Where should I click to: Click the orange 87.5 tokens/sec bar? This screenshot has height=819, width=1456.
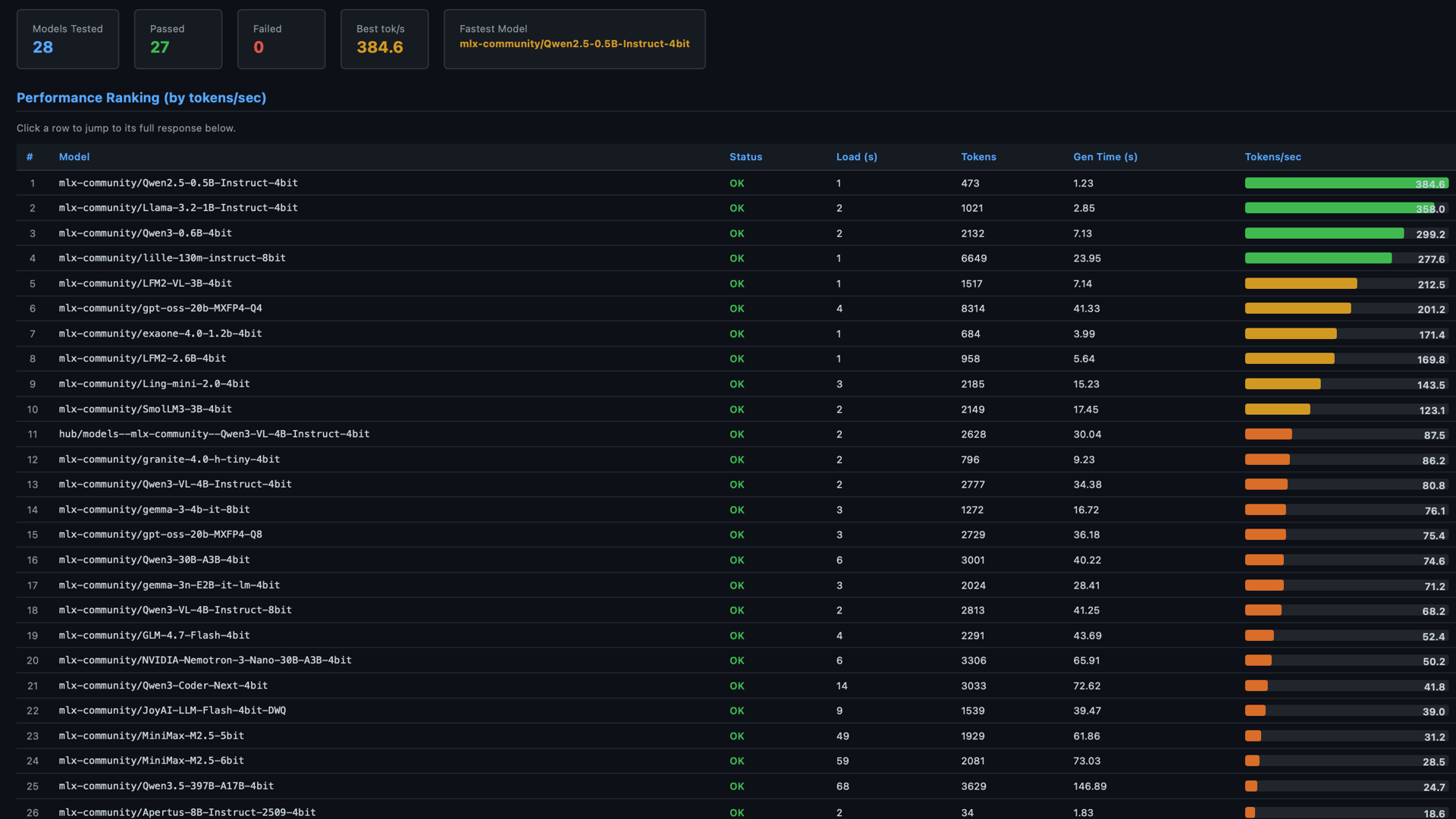point(1268,435)
